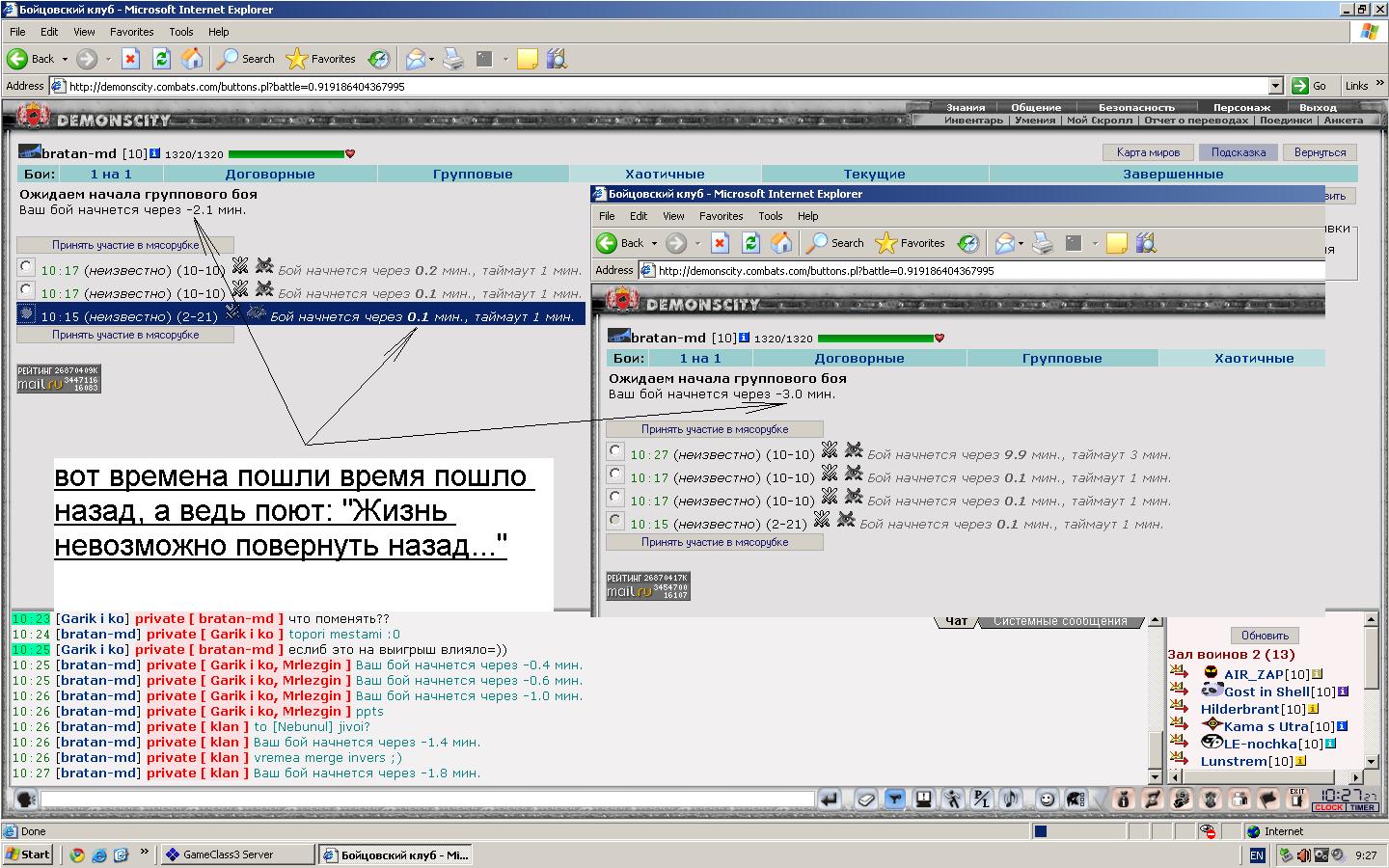Click the info icon next to bratan-md [10]

[154, 153]
